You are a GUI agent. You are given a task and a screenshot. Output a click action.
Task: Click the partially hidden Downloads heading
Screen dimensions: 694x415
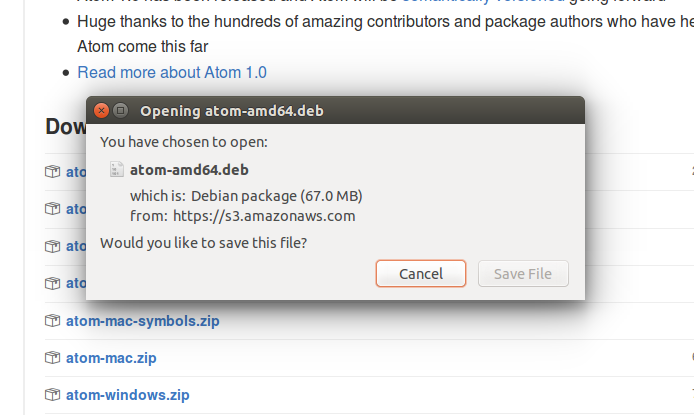(66, 127)
